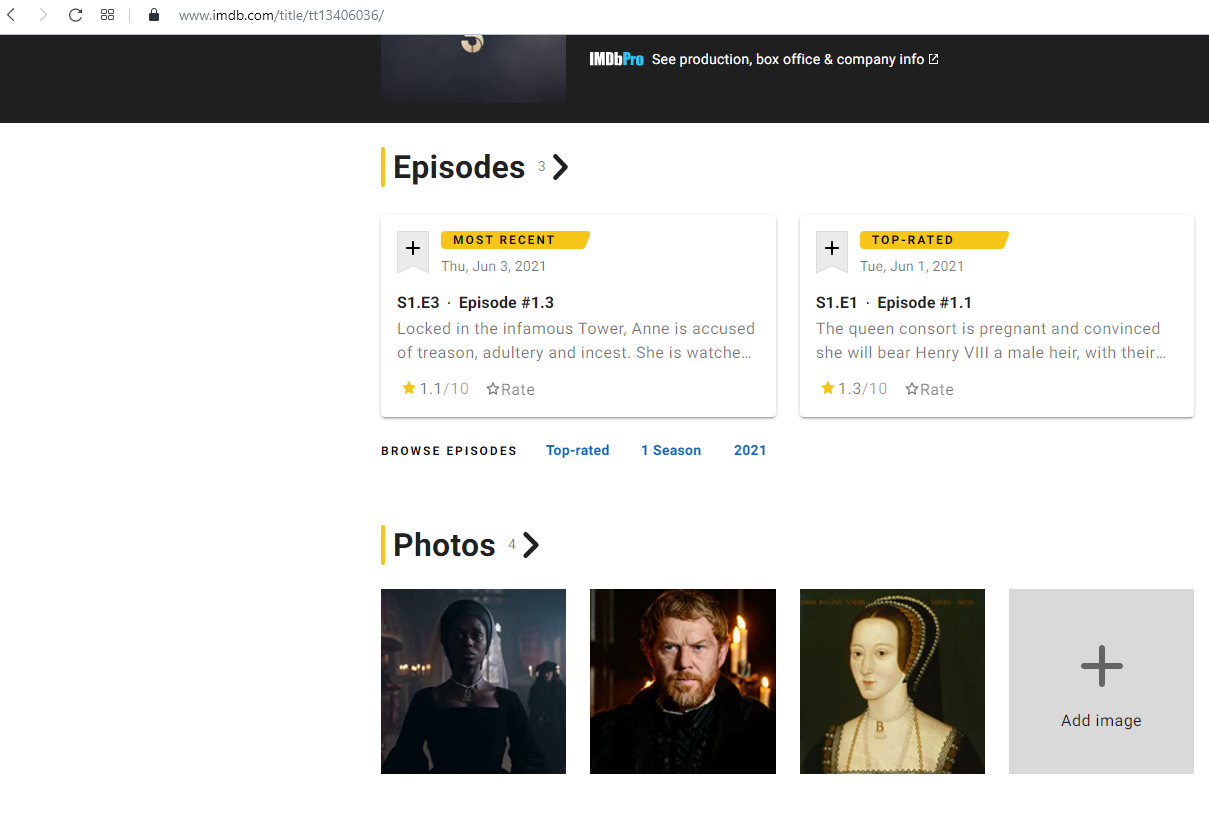The height and width of the screenshot is (820, 1209).
Task: Click the poster image at top
Action: coord(473,69)
